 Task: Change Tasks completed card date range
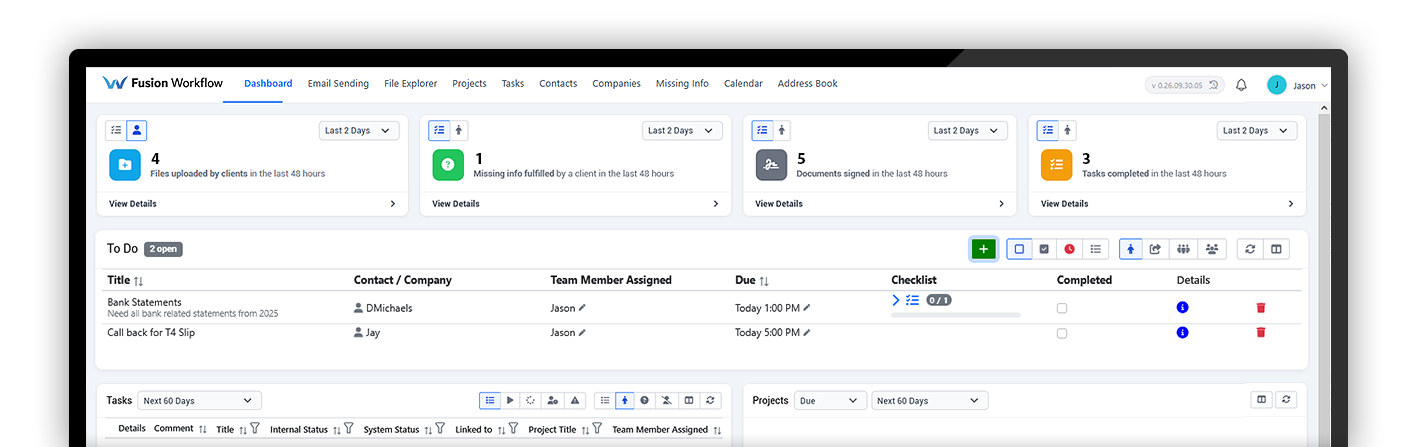click(1257, 130)
